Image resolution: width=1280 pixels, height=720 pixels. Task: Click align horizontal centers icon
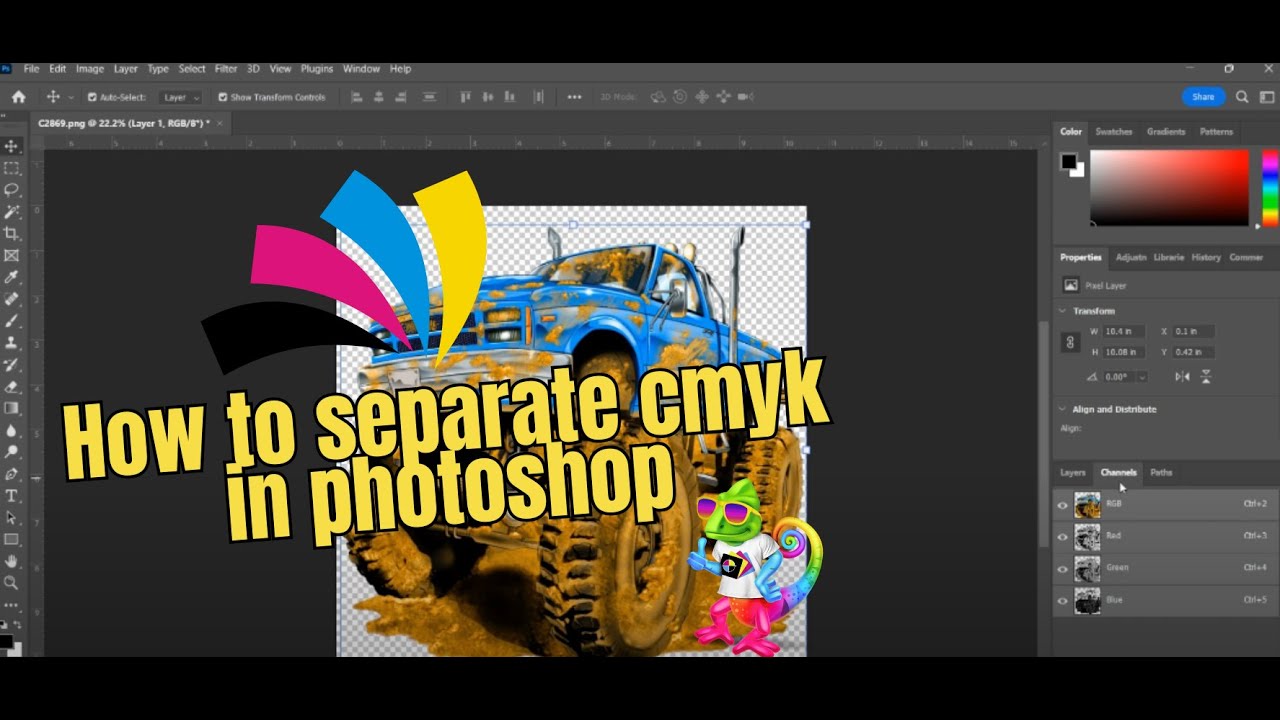[380, 97]
